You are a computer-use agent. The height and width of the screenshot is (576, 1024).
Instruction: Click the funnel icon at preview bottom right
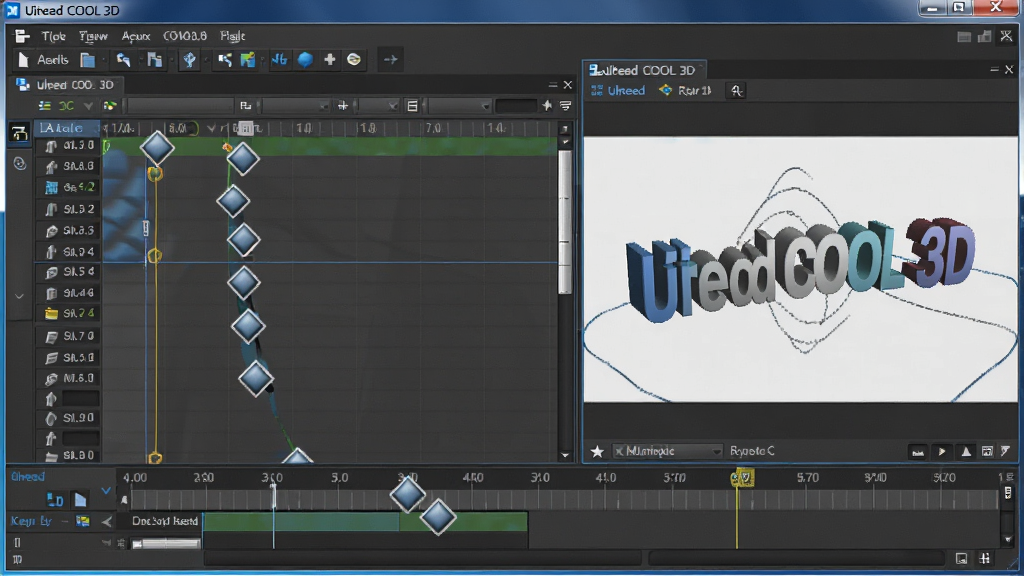[1006, 451]
